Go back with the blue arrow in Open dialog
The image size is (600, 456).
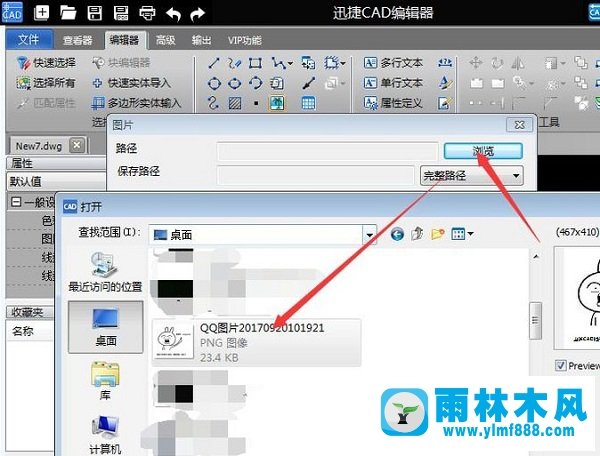tap(397, 234)
